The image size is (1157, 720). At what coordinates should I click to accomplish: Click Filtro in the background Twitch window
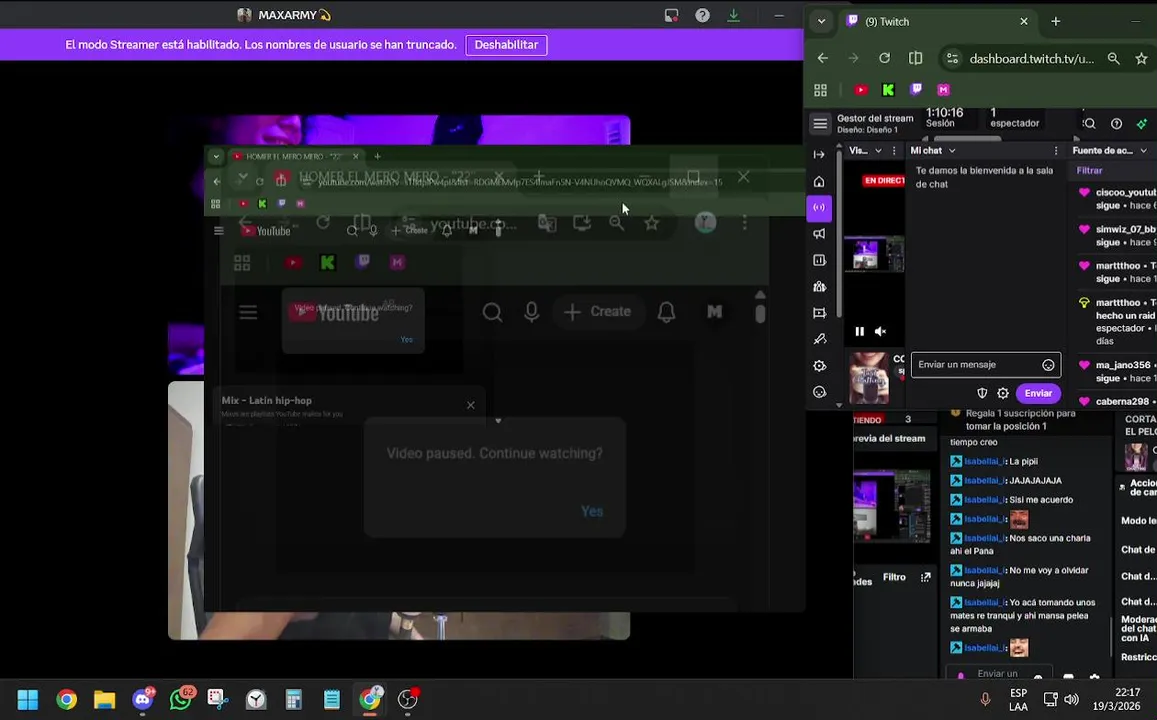point(894,577)
